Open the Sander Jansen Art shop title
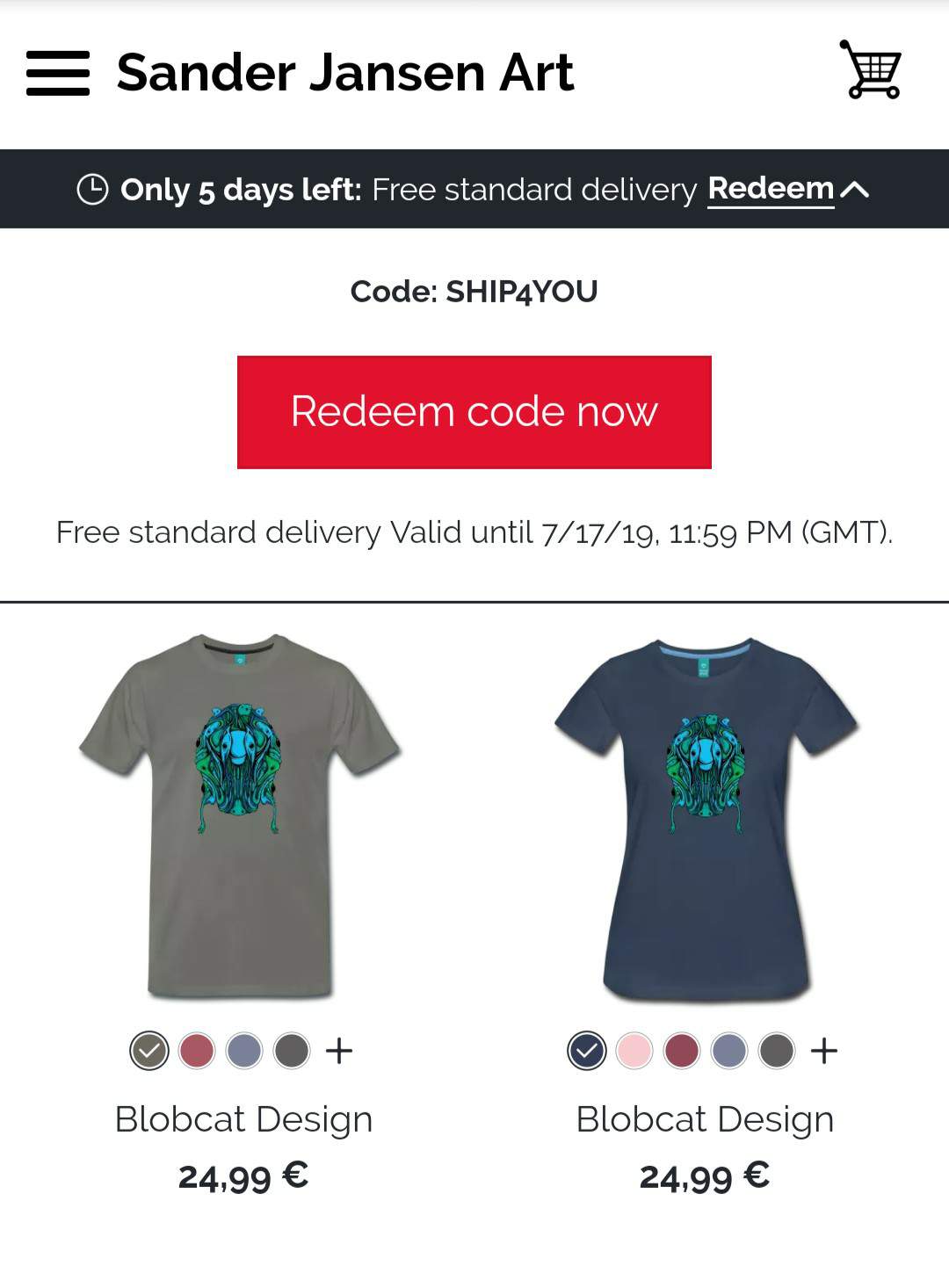The width and height of the screenshot is (949, 1288). pyautogui.click(x=345, y=72)
